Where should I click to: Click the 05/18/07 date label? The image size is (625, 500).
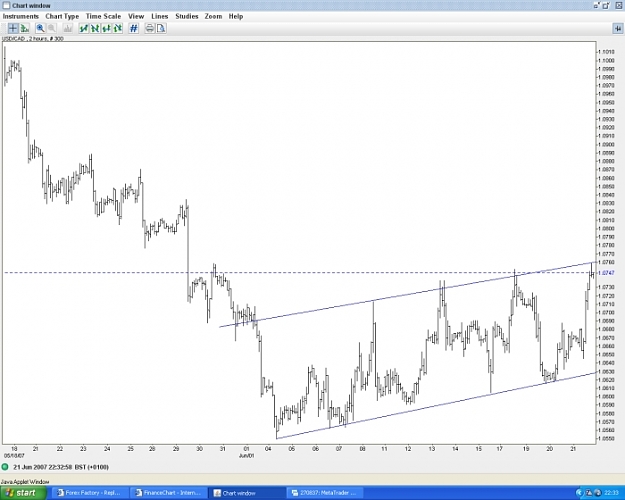(14, 455)
